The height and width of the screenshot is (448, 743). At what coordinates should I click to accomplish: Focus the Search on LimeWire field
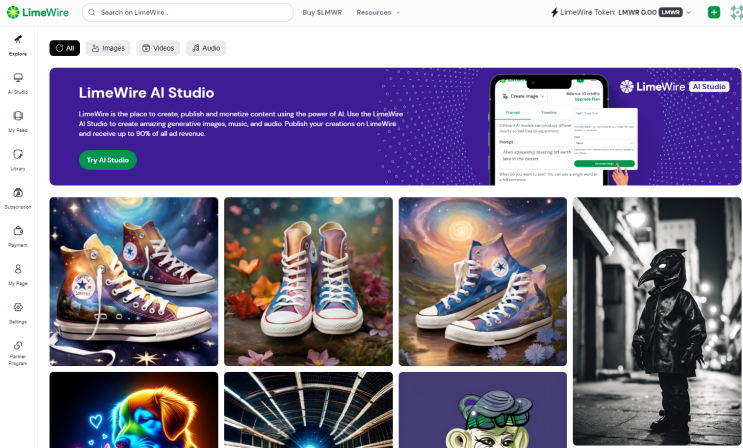(188, 12)
